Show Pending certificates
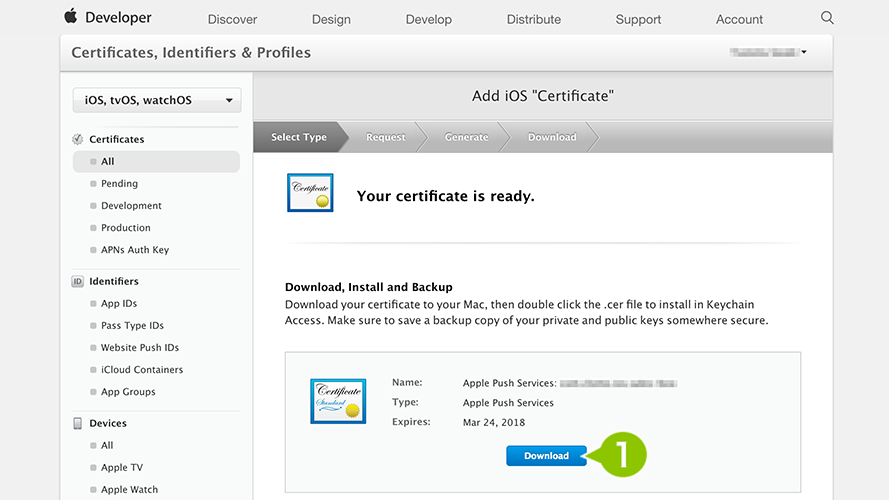Viewport: 889px width, 500px height. tap(119, 184)
